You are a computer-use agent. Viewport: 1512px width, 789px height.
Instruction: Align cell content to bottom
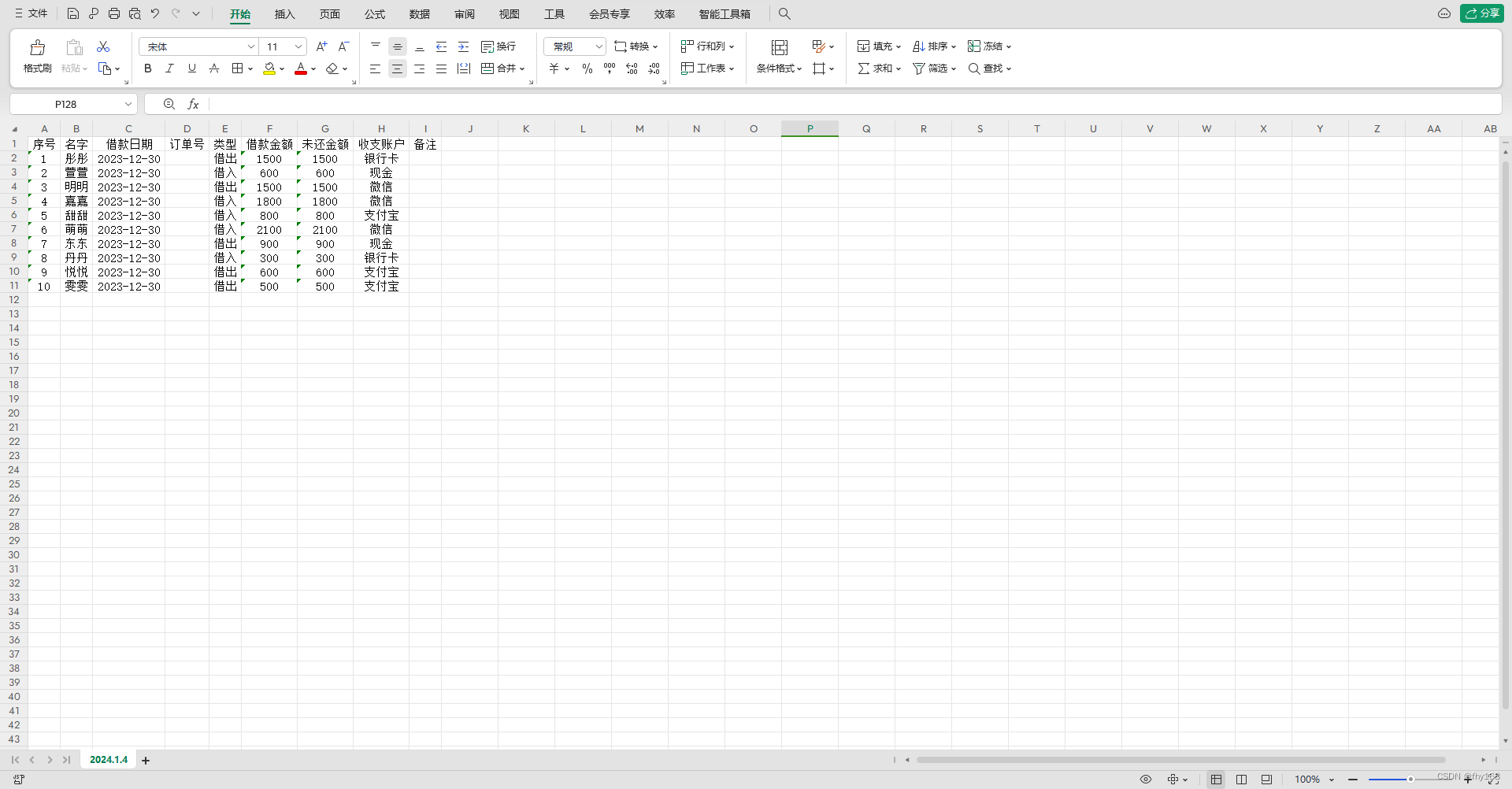420,46
